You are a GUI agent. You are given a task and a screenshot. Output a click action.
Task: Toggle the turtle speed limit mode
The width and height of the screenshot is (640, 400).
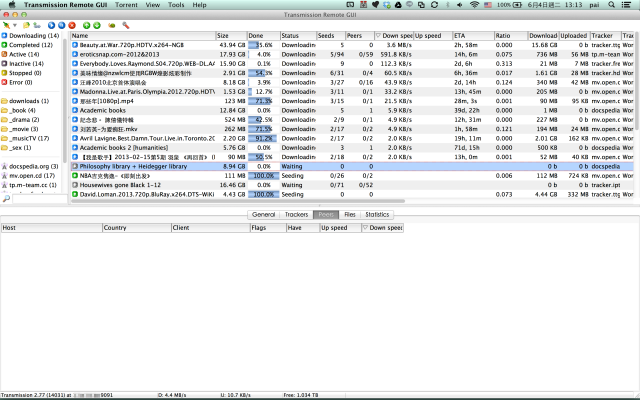pyautogui.click(x=111, y=25)
